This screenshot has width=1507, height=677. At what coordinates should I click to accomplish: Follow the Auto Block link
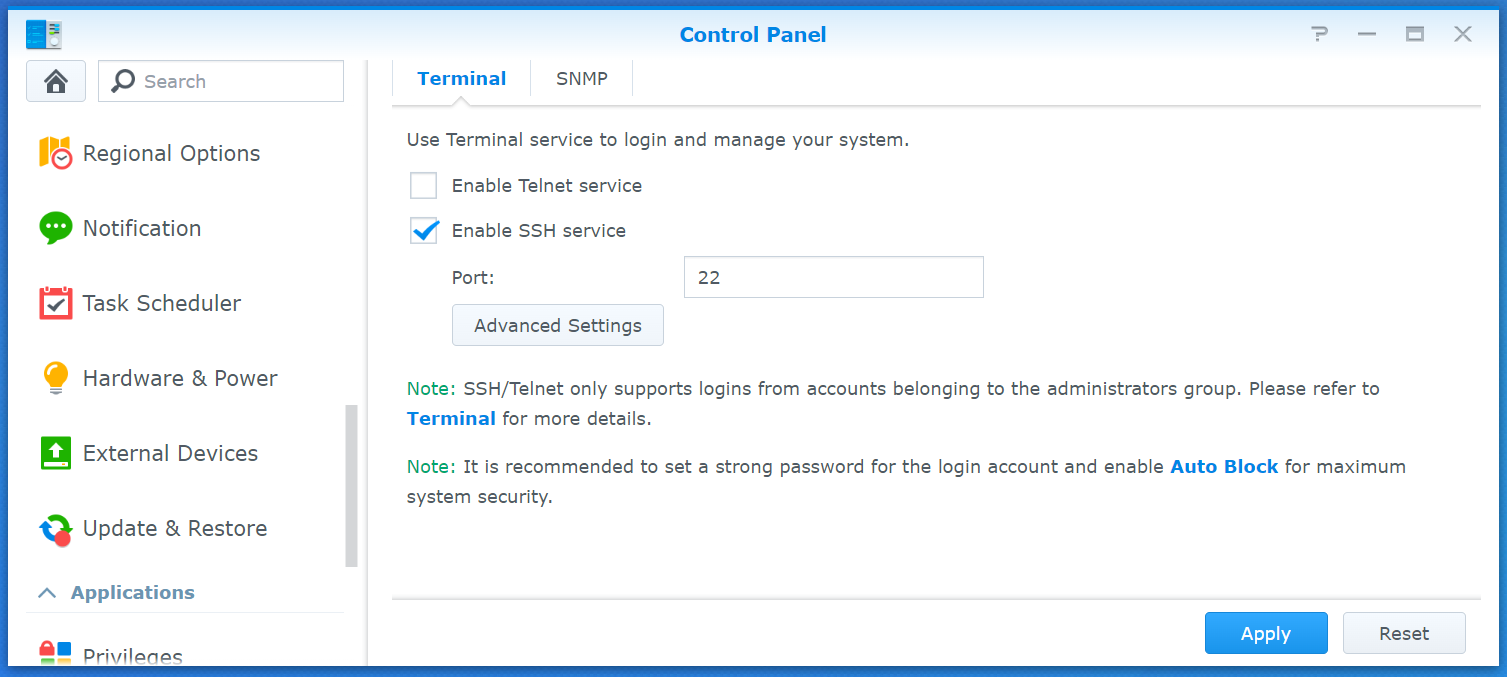click(x=1224, y=467)
